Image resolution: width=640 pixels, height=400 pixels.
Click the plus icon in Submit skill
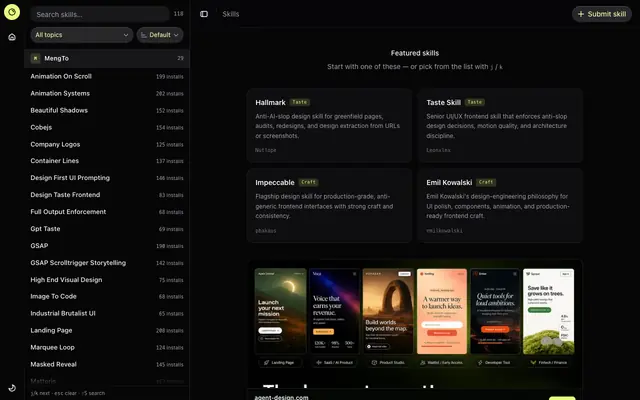pos(581,14)
